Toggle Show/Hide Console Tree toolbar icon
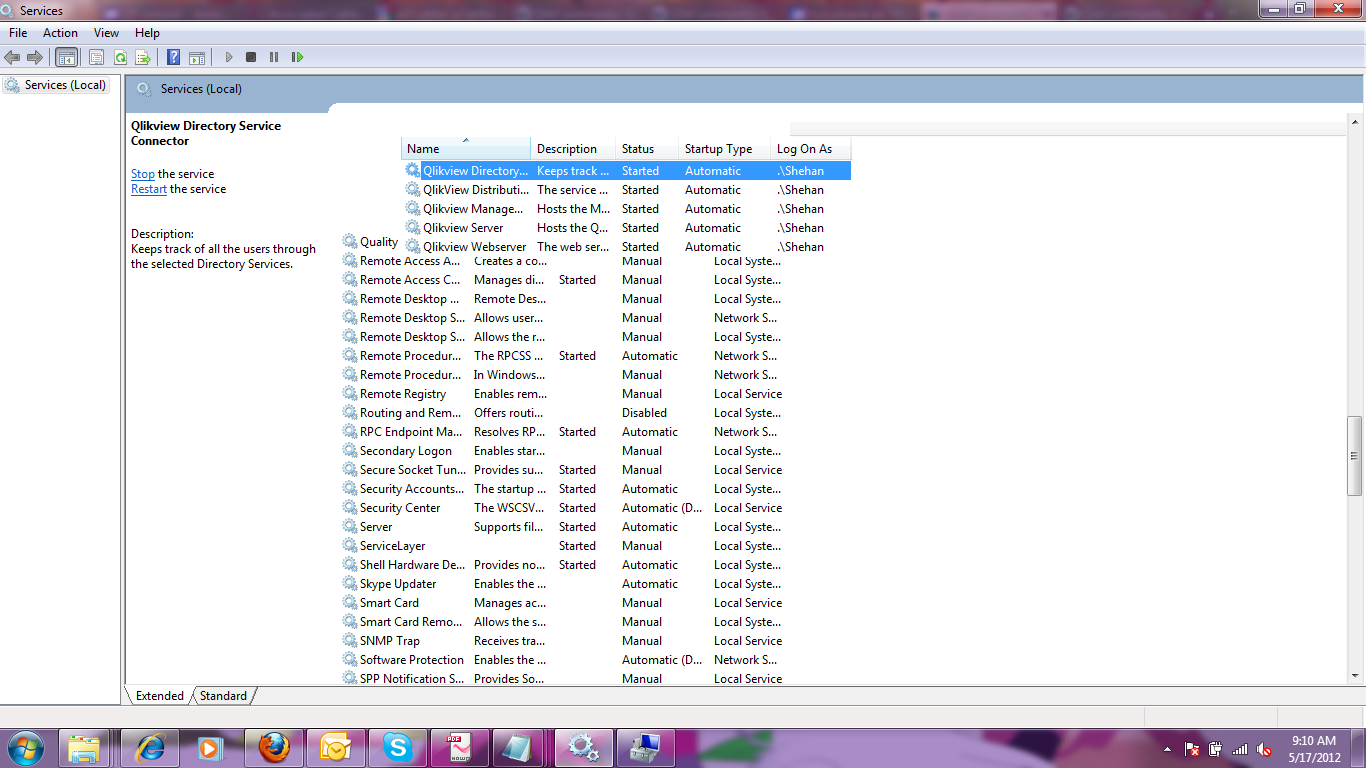The image size is (1366, 768). (x=67, y=58)
